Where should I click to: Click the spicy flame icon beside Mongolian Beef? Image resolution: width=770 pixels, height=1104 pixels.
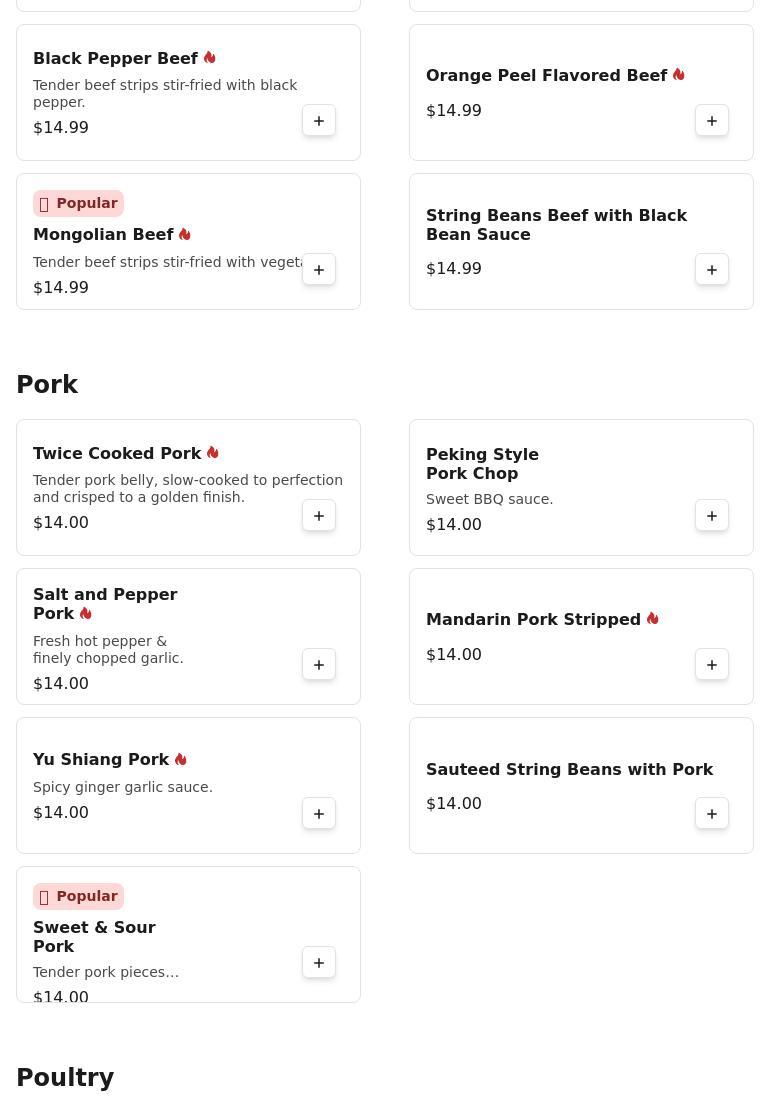click(x=185, y=234)
